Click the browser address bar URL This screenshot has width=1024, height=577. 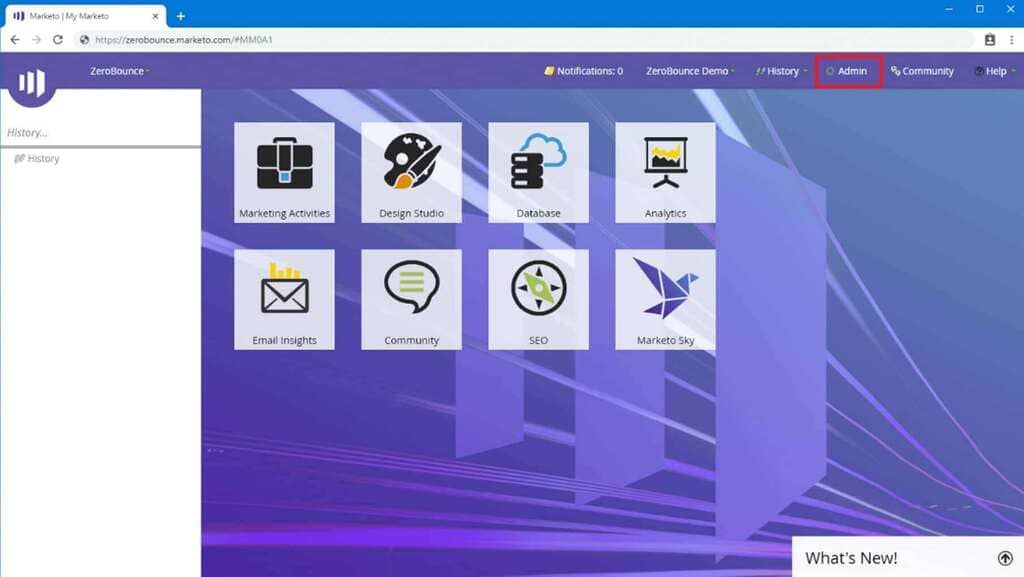click(x=184, y=40)
